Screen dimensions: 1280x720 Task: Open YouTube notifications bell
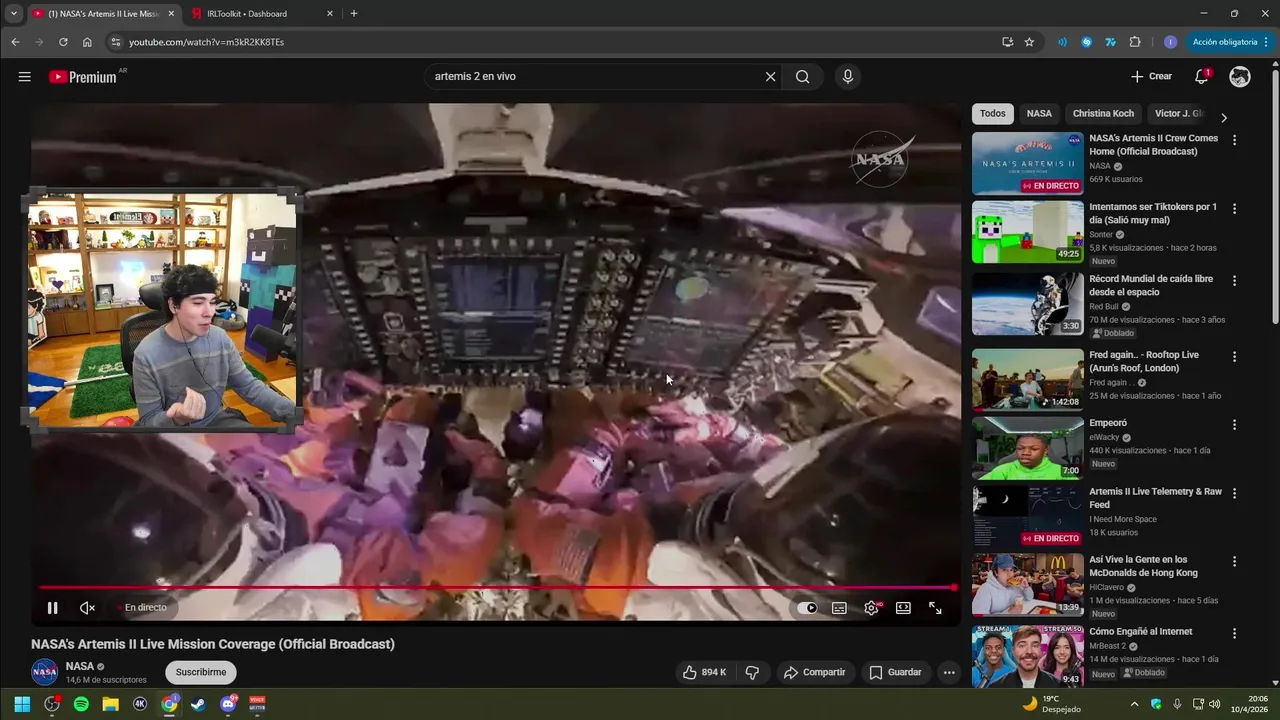click(x=1202, y=77)
